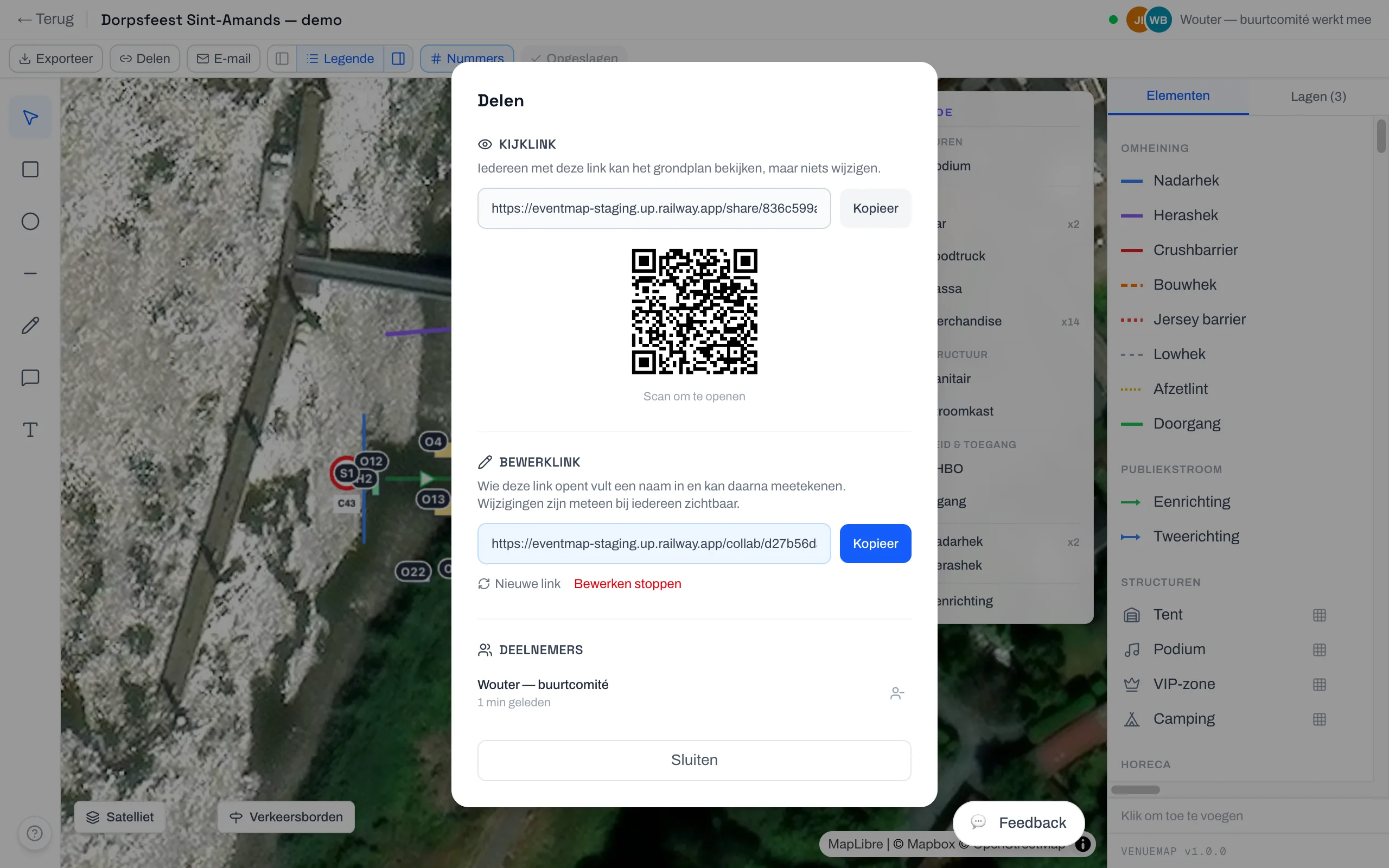Click the WB user avatar
Viewport: 1389px width, 868px height.
pos(1158,20)
